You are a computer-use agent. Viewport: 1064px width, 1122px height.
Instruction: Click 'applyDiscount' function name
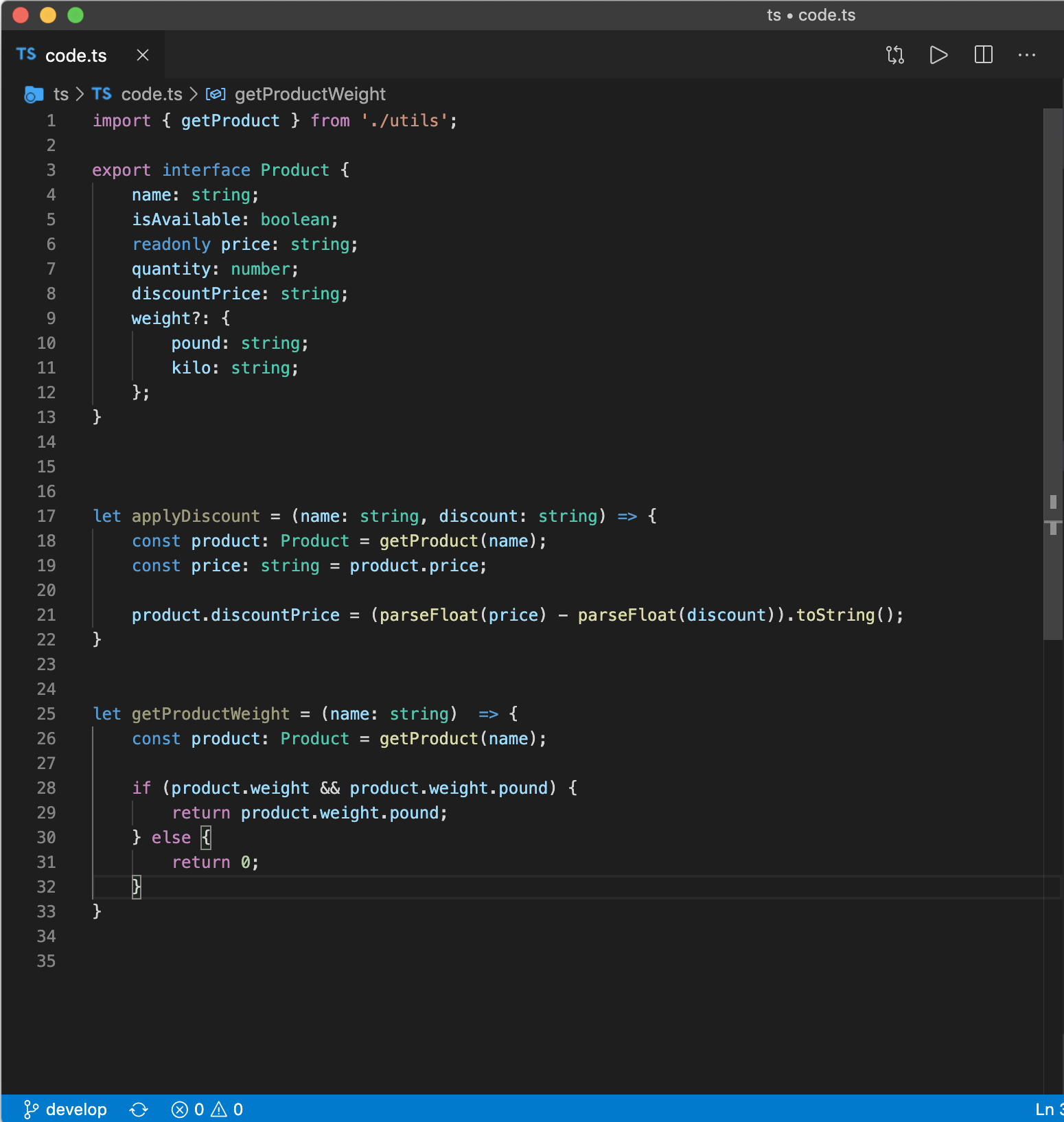196,516
